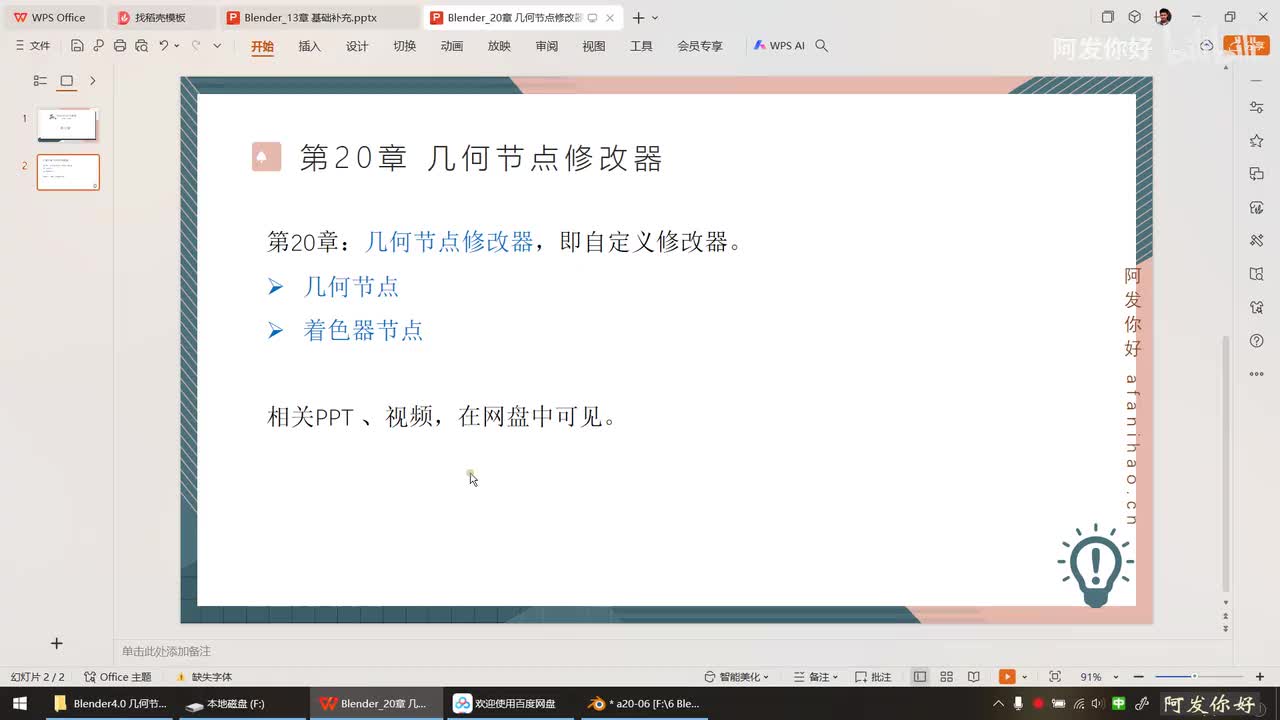Click the print icon in quick toolbar
The image size is (1280, 720).
pos(120,46)
